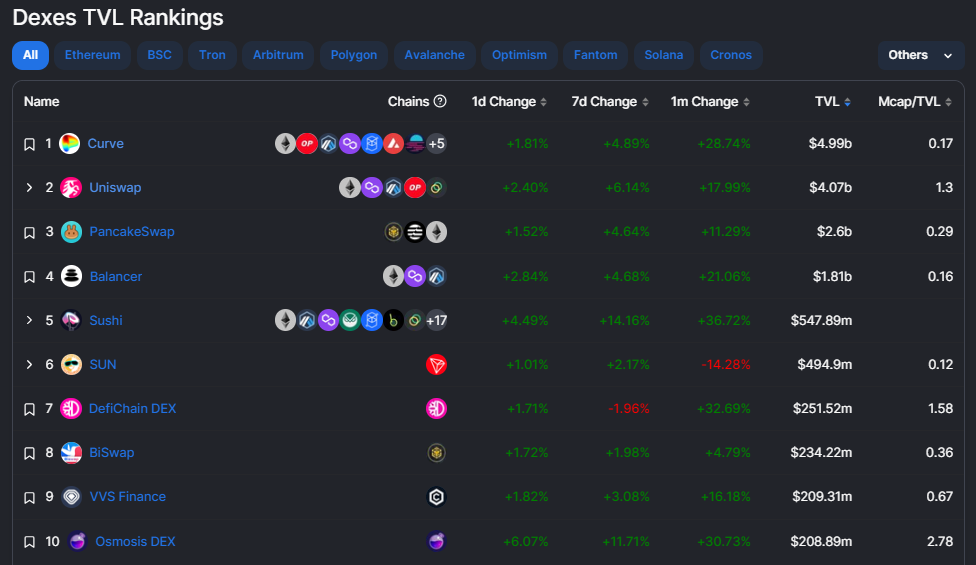Filter by Tron chain

212,55
